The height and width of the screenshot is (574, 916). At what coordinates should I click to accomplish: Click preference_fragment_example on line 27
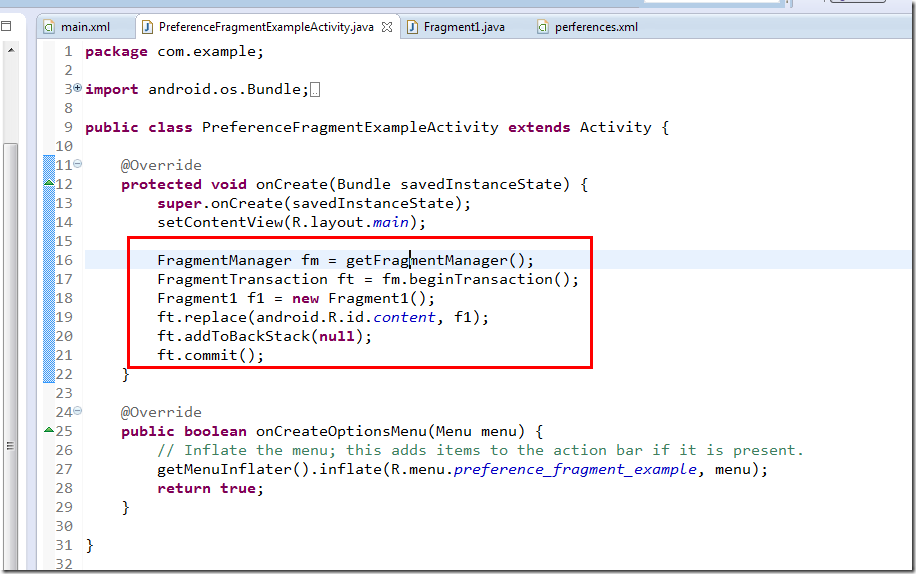[x=575, y=469]
